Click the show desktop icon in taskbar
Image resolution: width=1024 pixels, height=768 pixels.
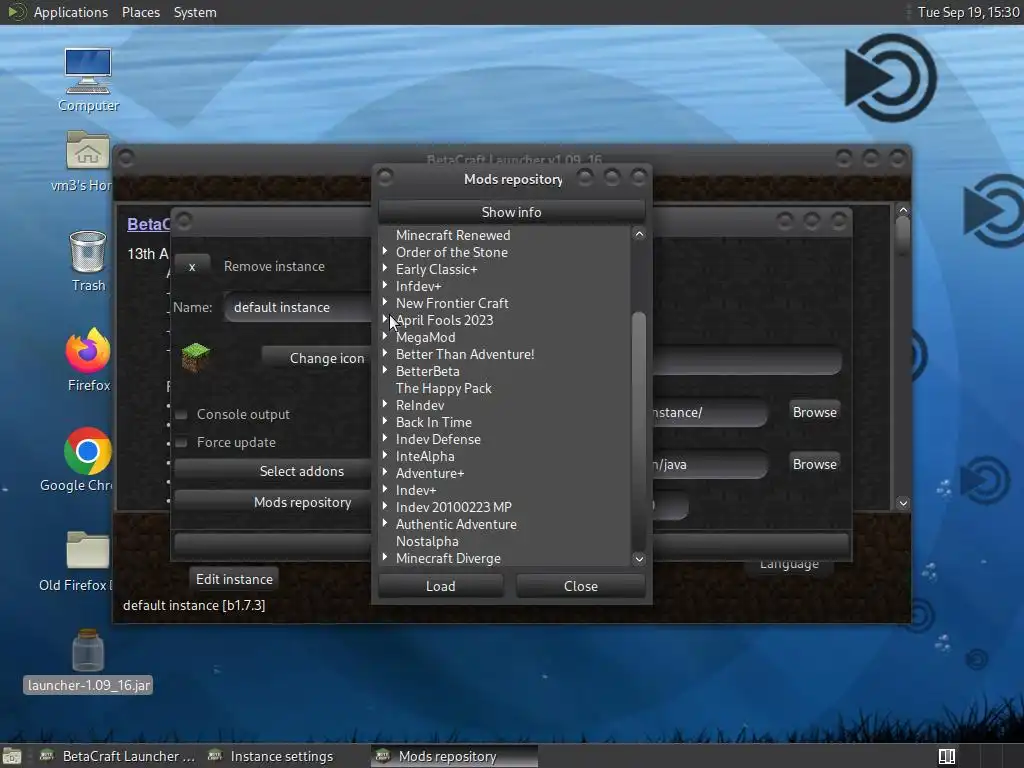(x=12, y=756)
